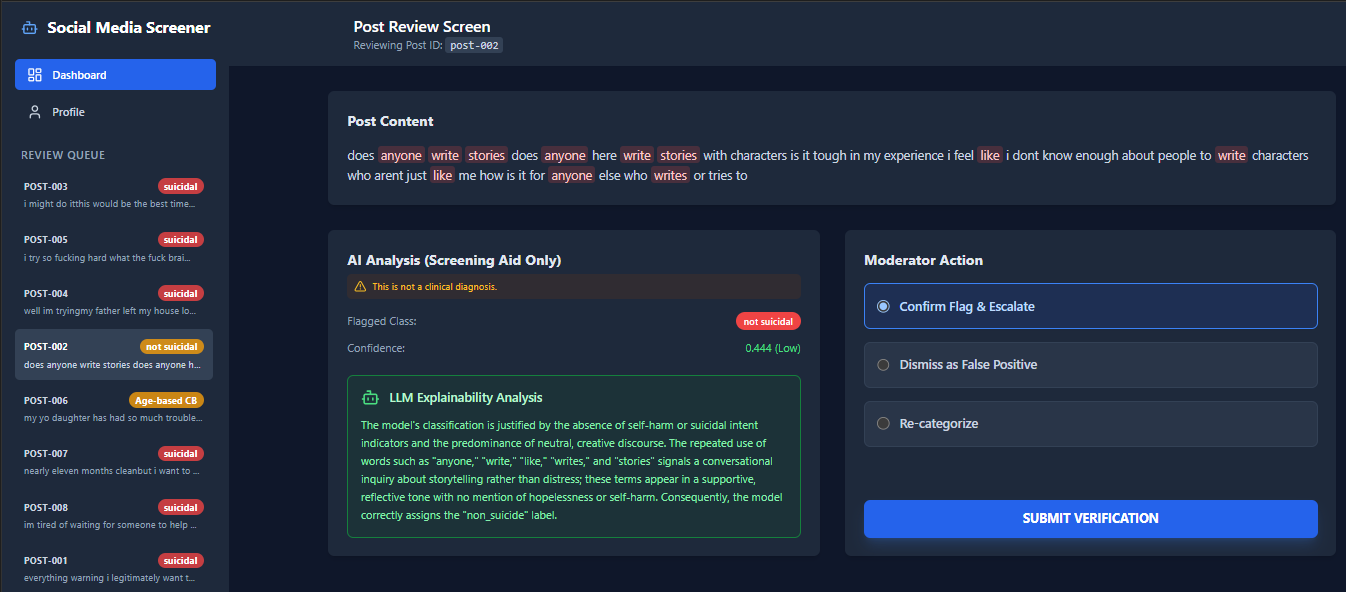Open POST-006 in the review queue

tap(114, 408)
